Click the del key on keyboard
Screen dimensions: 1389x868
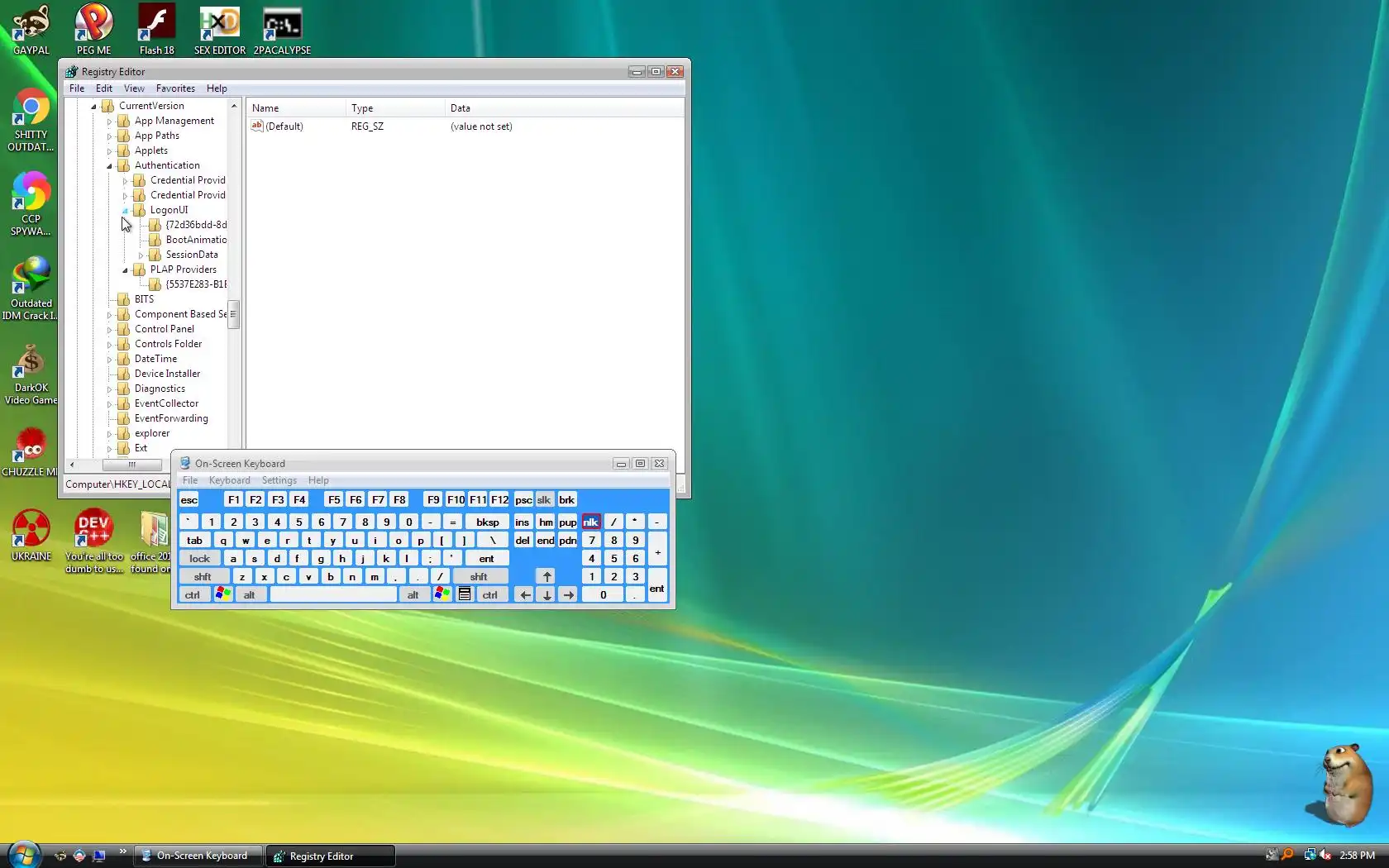click(523, 540)
